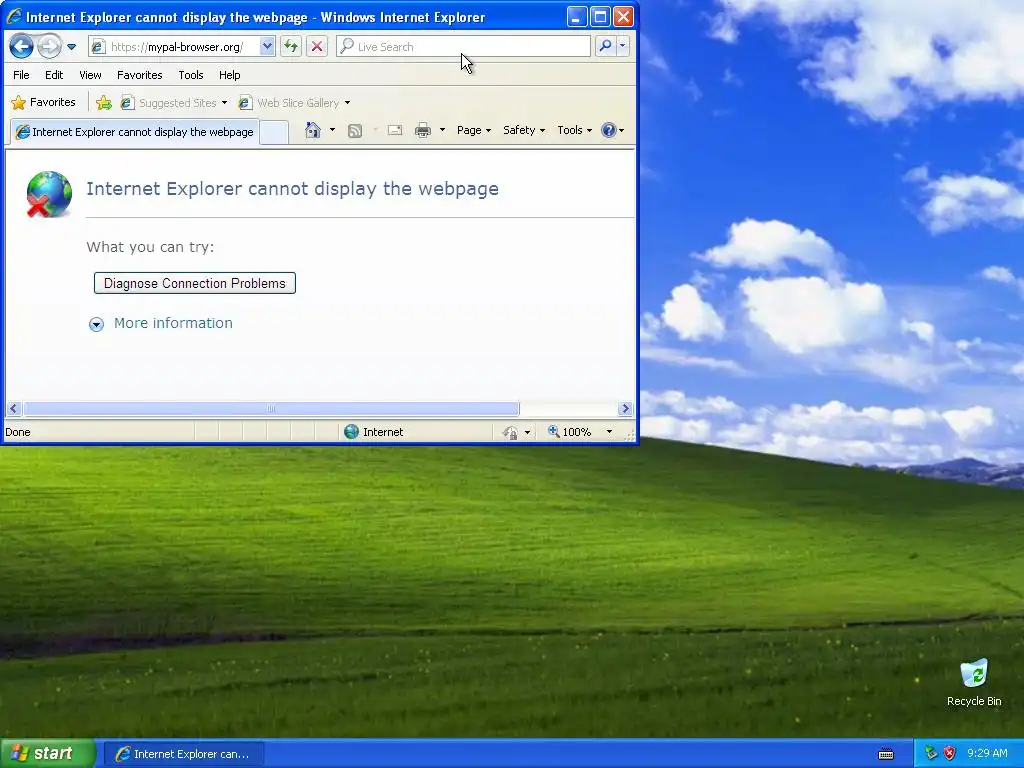This screenshot has height=768, width=1024.
Task: Click the Protected Mode status icon
Action: coord(510,432)
